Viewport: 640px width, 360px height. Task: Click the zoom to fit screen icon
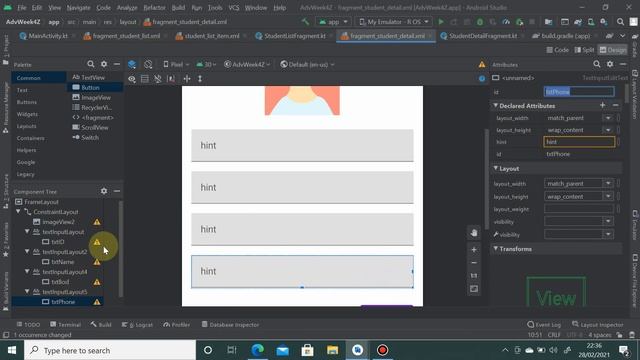coord(473,289)
